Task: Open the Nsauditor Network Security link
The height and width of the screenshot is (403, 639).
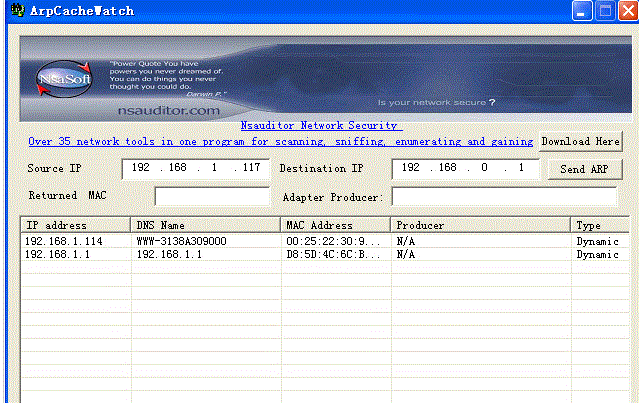Action: point(320,126)
